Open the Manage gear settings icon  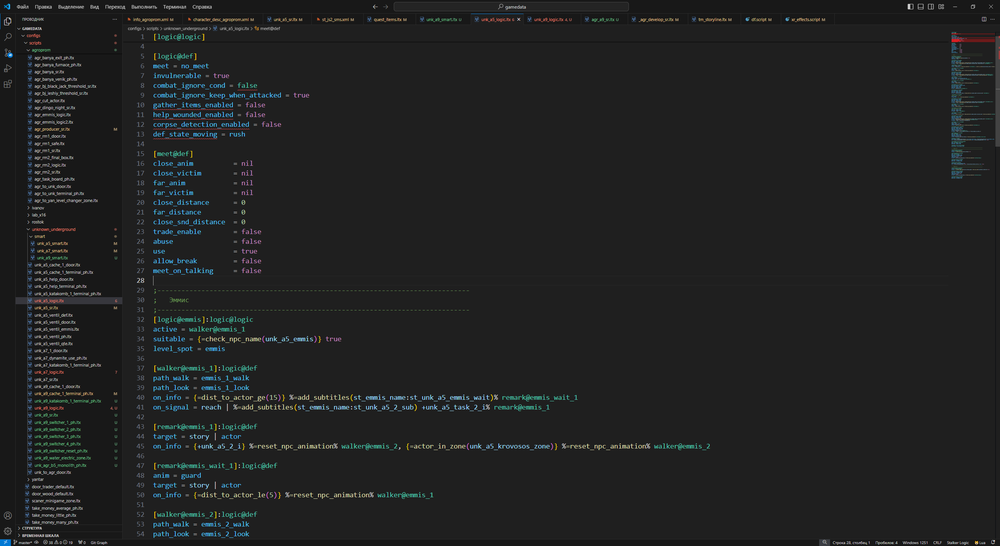[x=8, y=531]
